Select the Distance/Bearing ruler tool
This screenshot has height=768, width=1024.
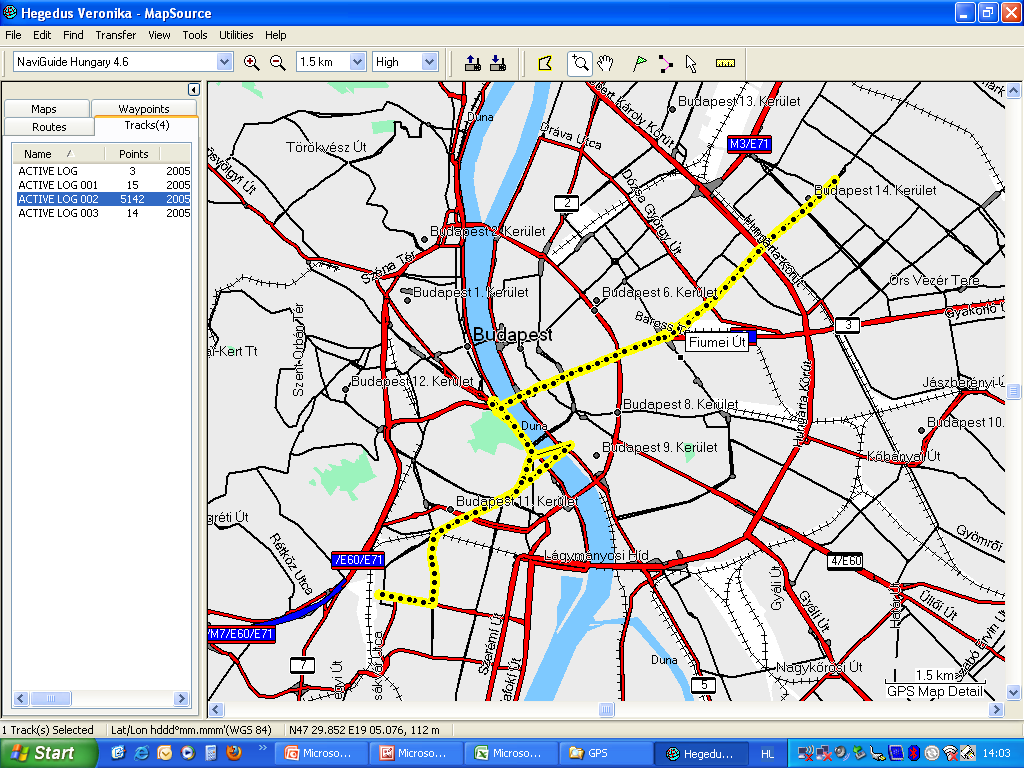pyautogui.click(x=725, y=63)
